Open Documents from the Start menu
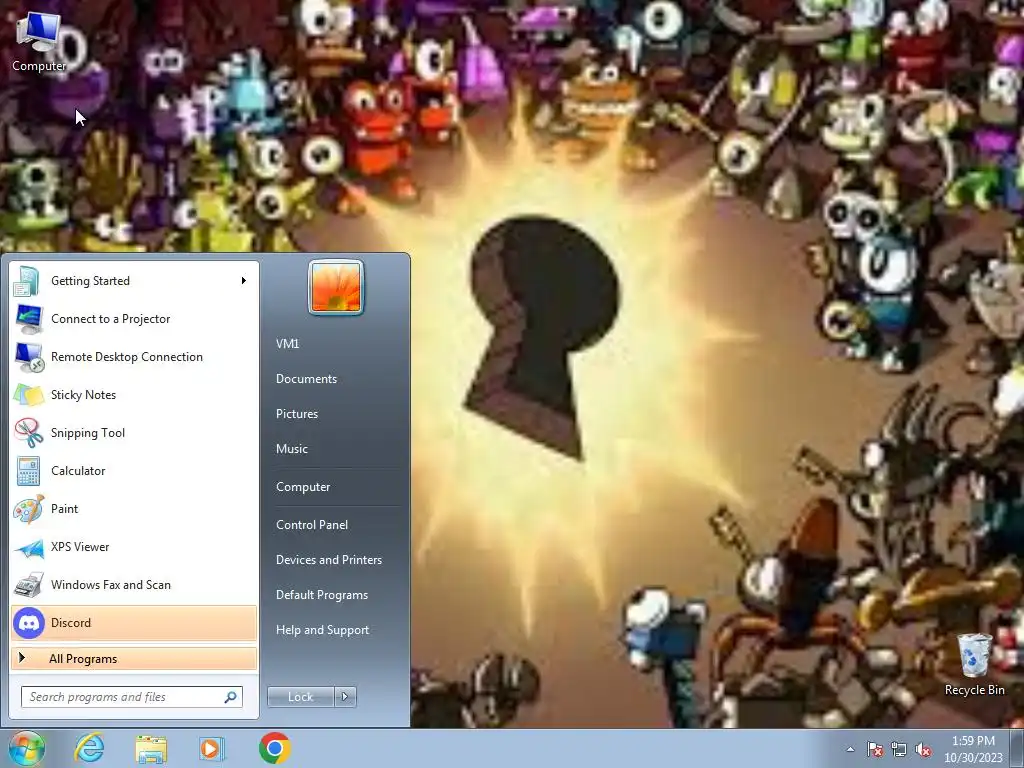The width and height of the screenshot is (1024, 768). [x=306, y=379]
